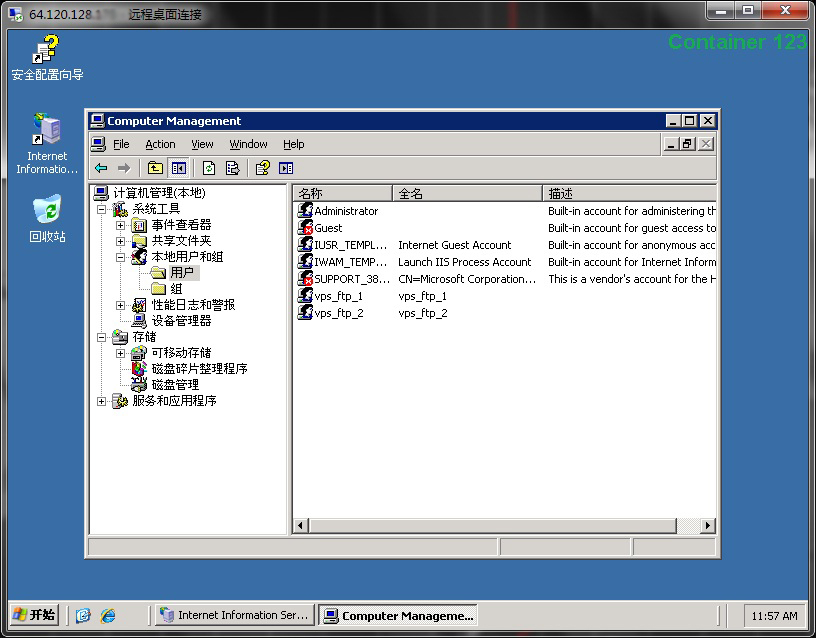Click the Help toolbar icon

tap(262, 168)
